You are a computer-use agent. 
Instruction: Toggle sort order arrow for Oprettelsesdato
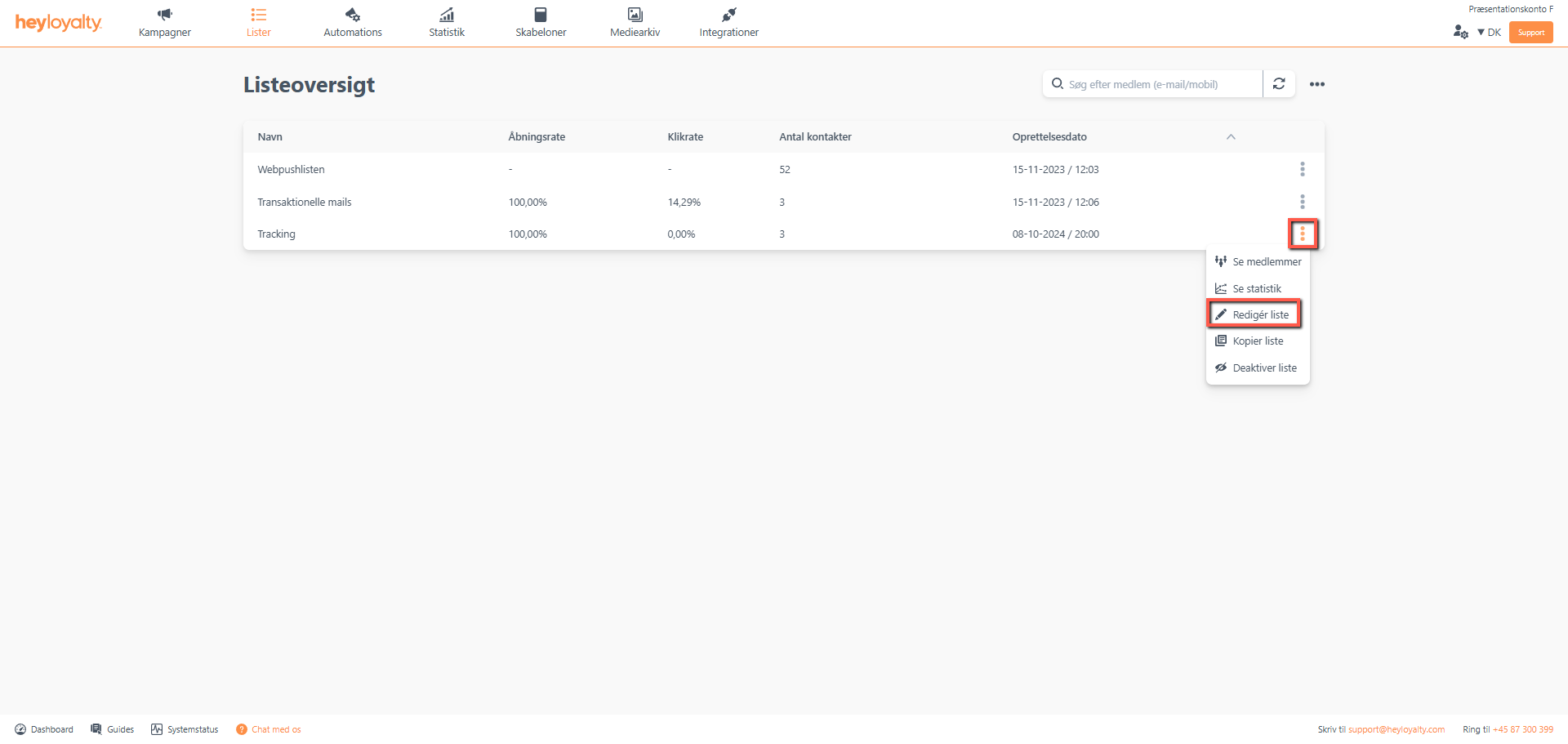pyautogui.click(x=1231, y=137)
